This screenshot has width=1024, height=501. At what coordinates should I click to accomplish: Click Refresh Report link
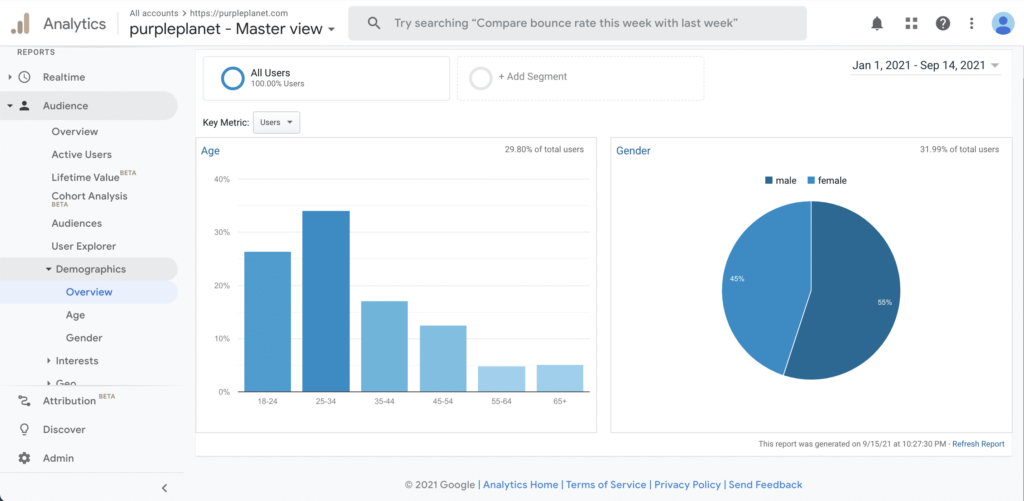tap(978, 444)
